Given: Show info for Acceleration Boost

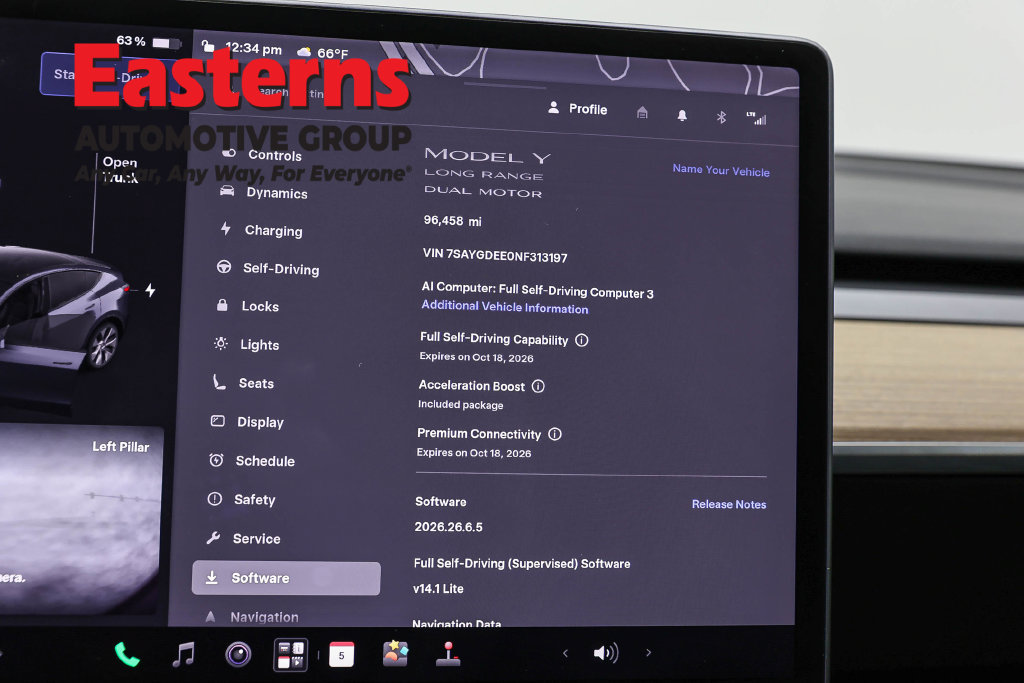Looking at the screenshot, I should (x=538, y=387).
